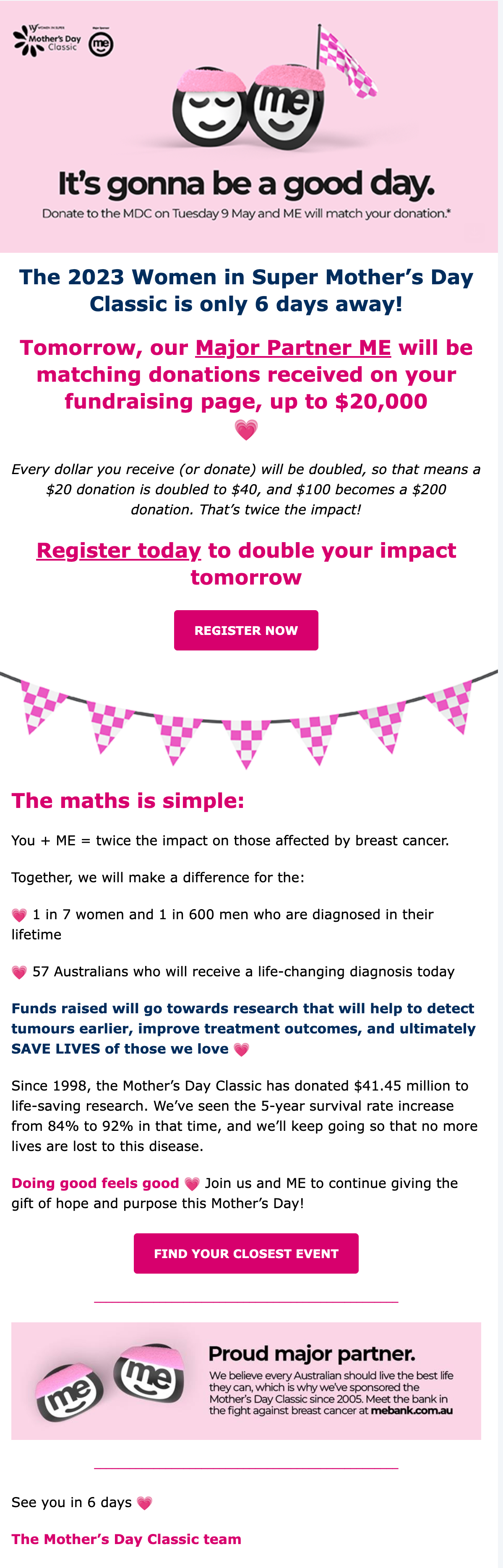
Task: Open the Major Partner ME link
Action: [x=292, y=348]
